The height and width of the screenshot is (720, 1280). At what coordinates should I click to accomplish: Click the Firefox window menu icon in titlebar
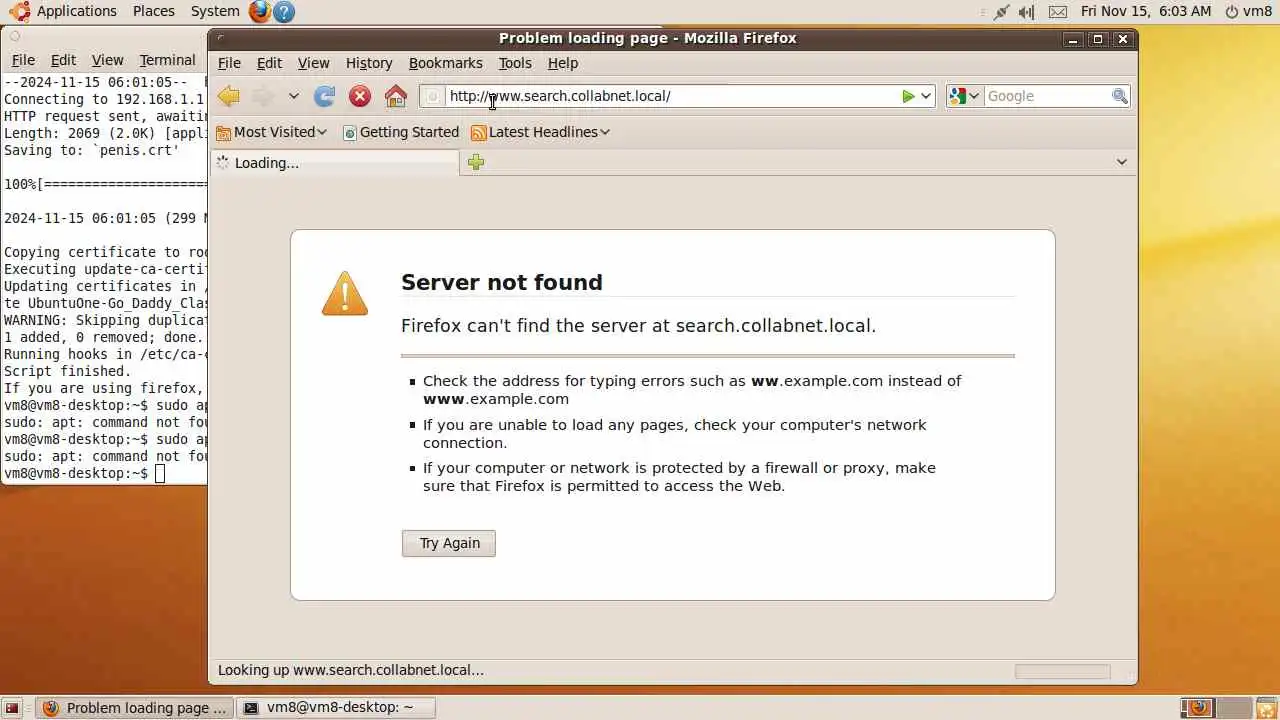point(221,38)
